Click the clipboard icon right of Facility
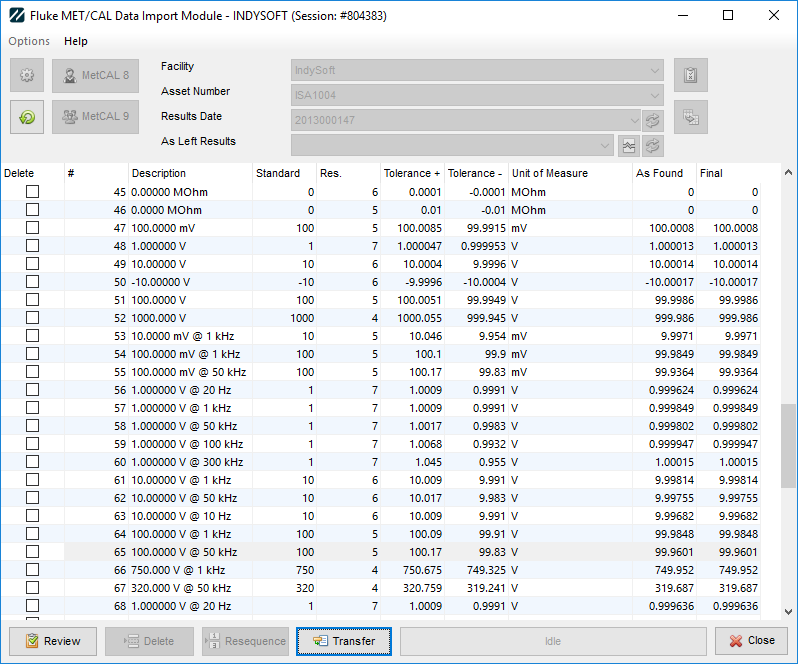Image resolution: width=798 pixels, height=664 pixels. pos(690,75)
